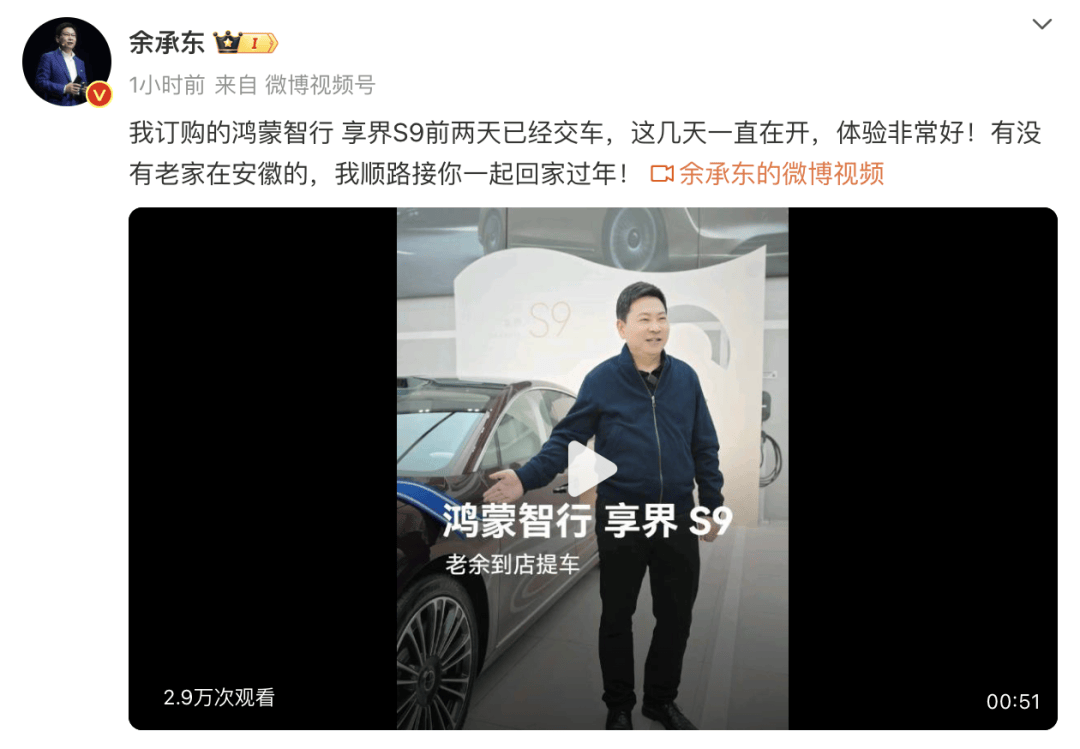Click the gold crown membership icon
This screenshot has width=1080, height=749.
(x=227, y=43)
